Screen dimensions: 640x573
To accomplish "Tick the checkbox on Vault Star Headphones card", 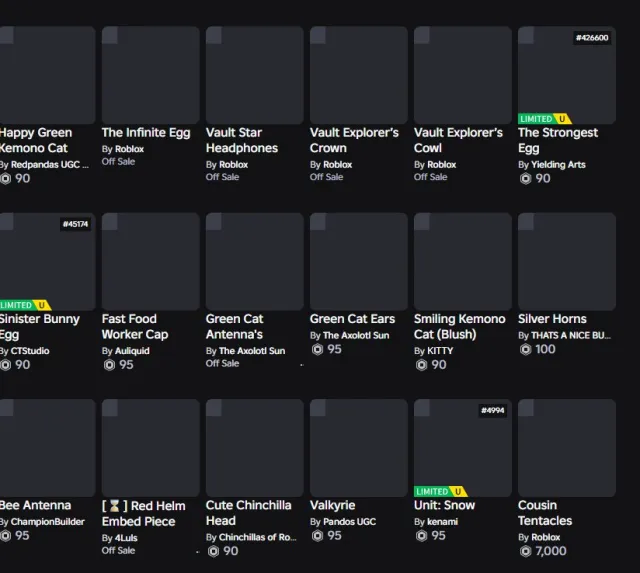I will (x=214, y=35).
